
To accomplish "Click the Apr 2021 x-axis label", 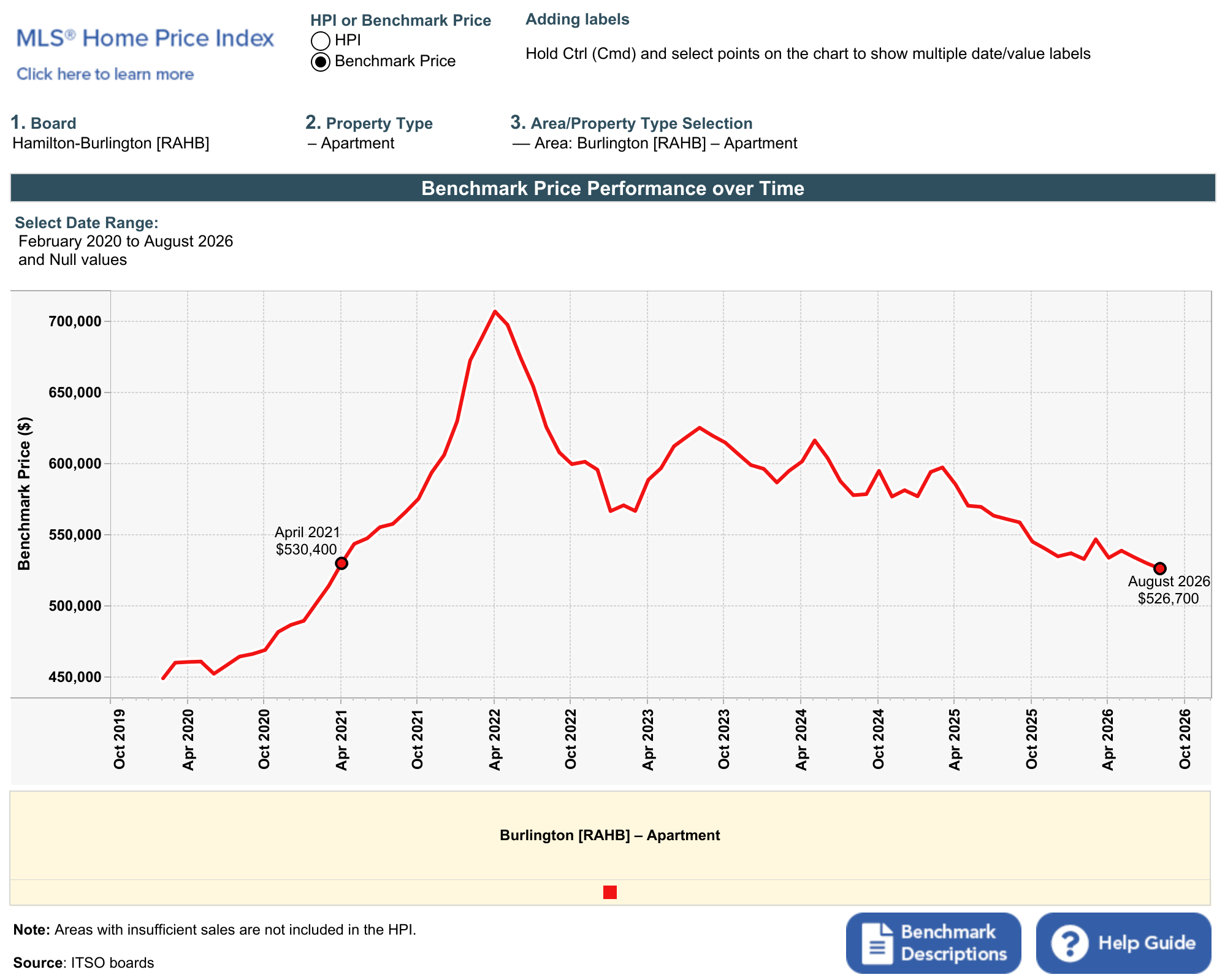I will click(342, 739).
